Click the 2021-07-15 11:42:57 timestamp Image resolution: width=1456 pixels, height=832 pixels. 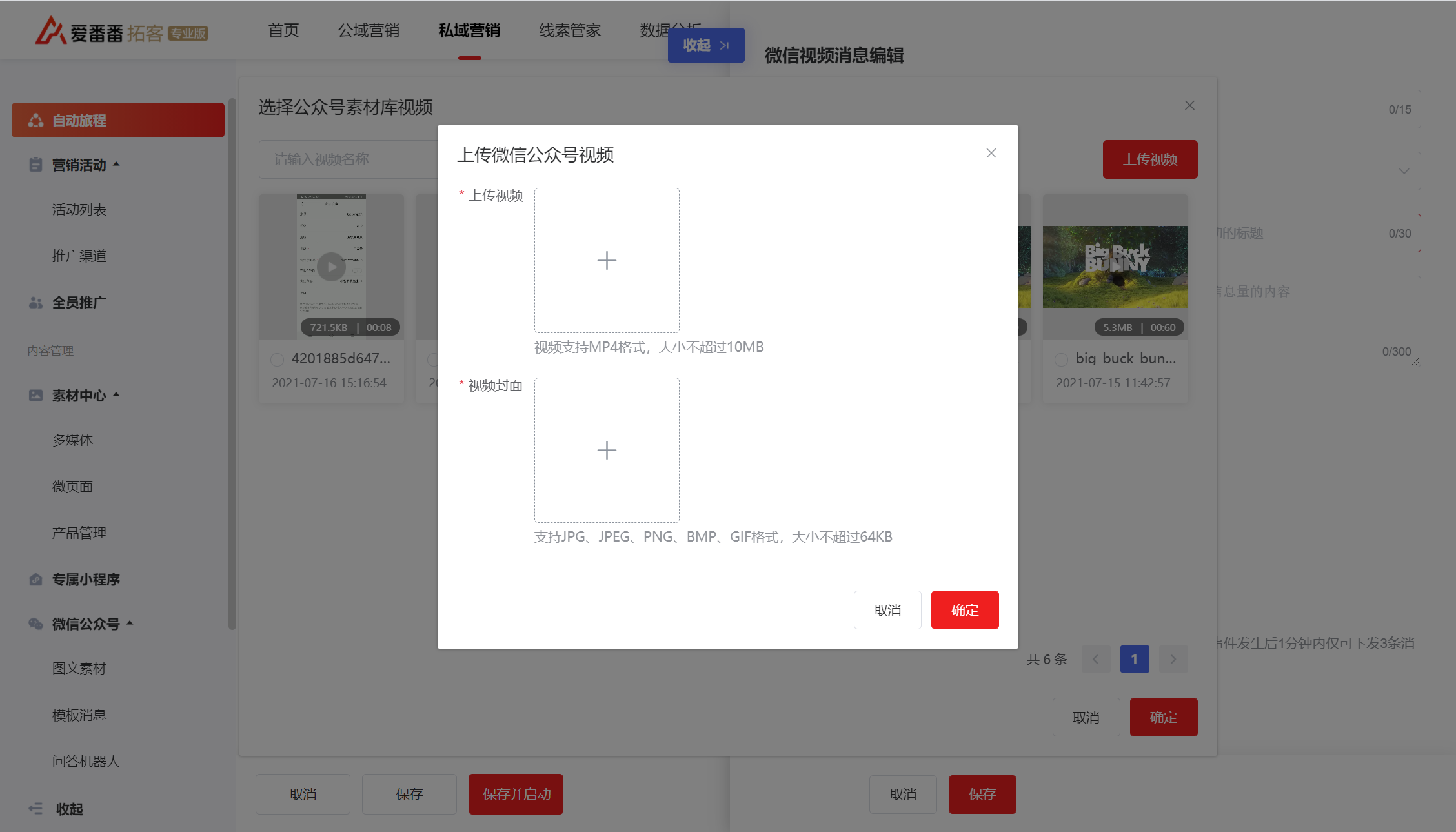[x=1113, y=383]
